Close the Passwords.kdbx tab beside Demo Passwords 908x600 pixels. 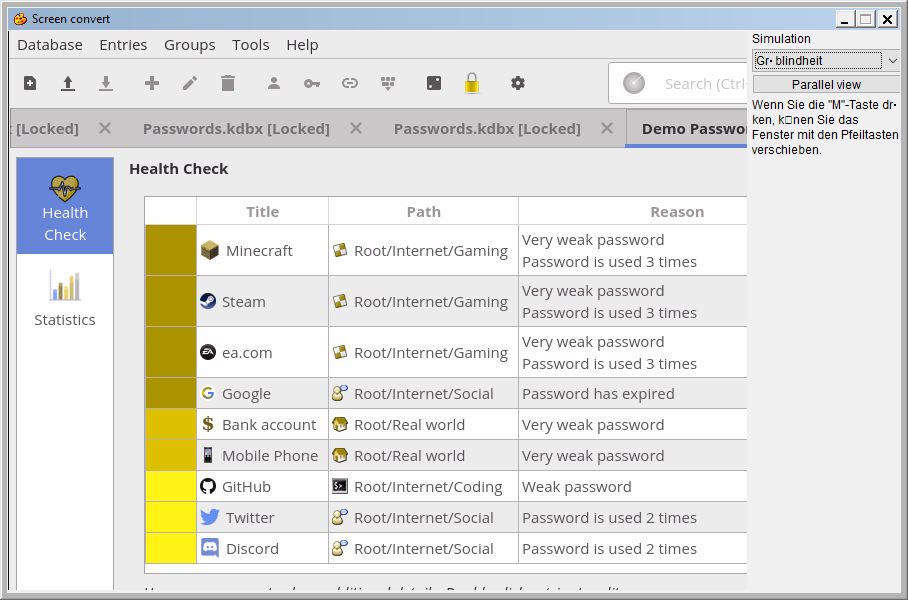607,128
